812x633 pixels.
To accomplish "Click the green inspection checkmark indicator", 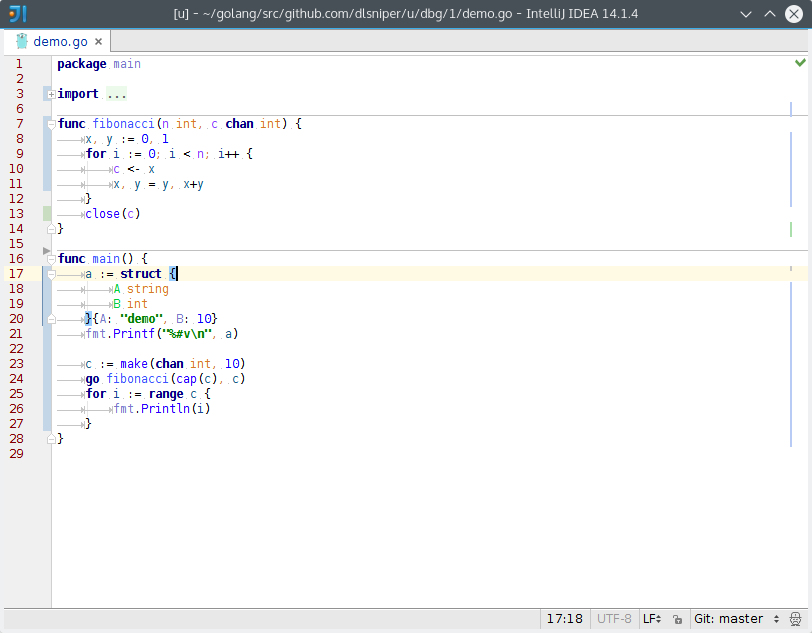I will pyautogui.click(x=800, y=63).
